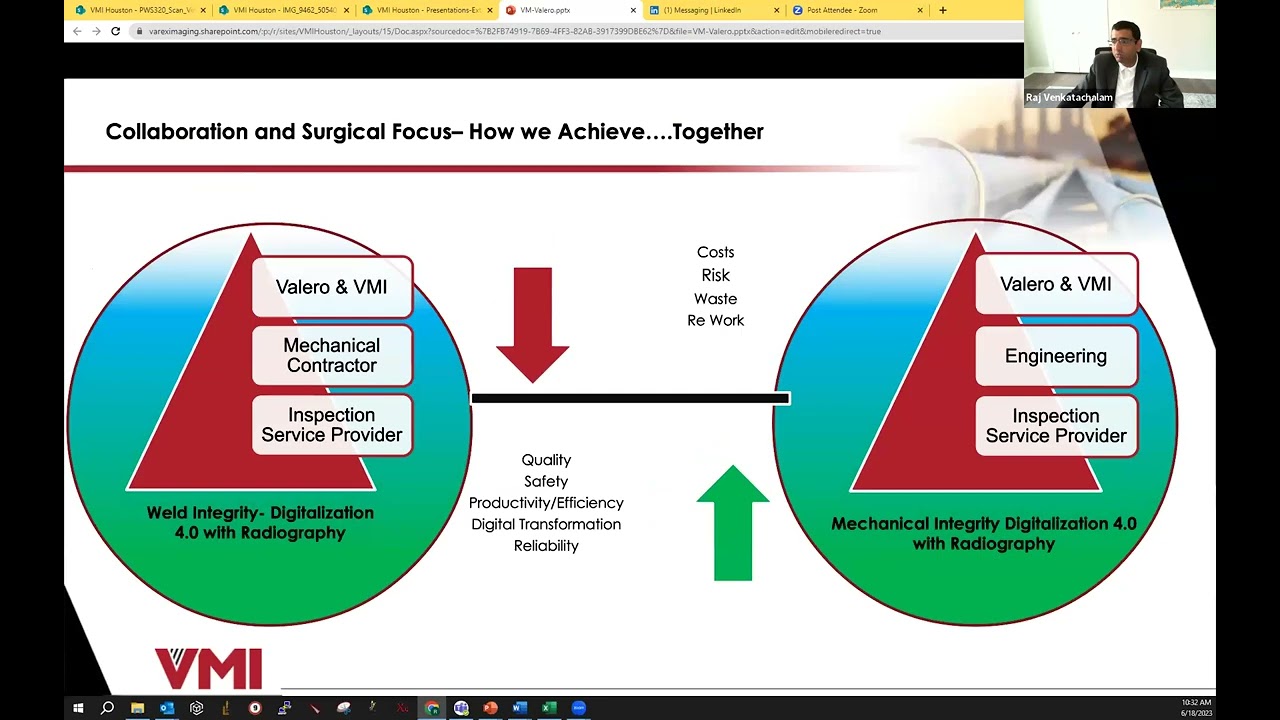Click right circle's 'Valero & VMI' box

tap(1056, 284)
